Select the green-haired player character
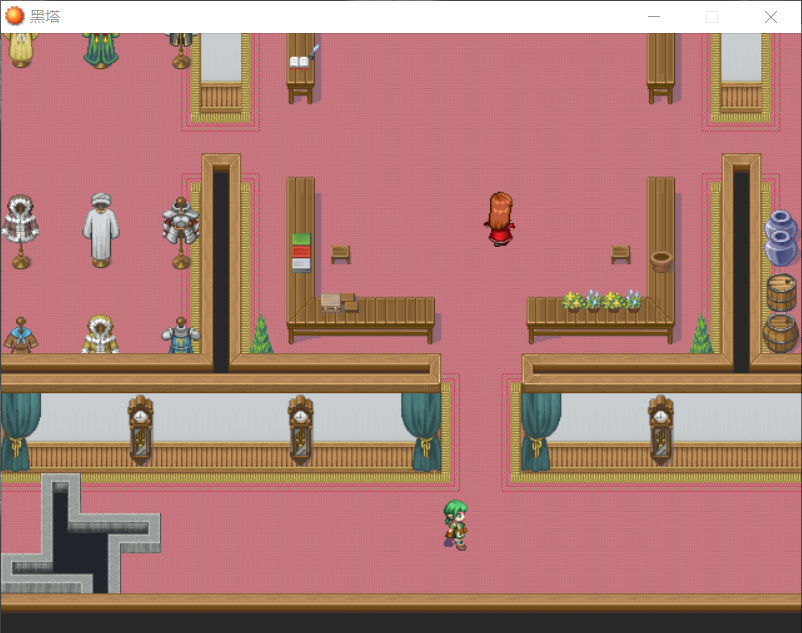The image size is (802, 633). [x=455, y=525]
